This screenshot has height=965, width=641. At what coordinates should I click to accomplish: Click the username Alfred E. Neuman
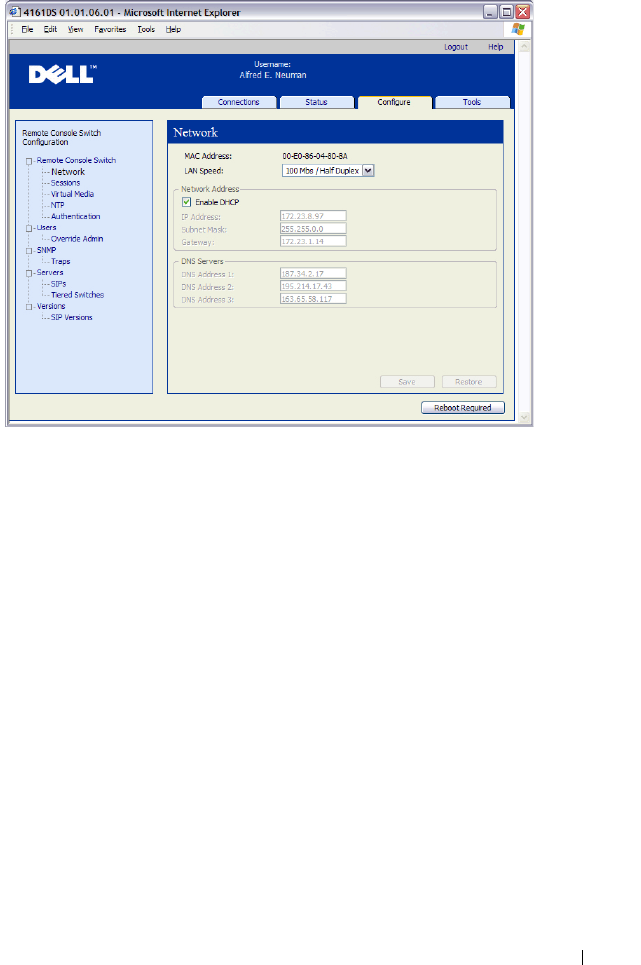coord(273,75)
